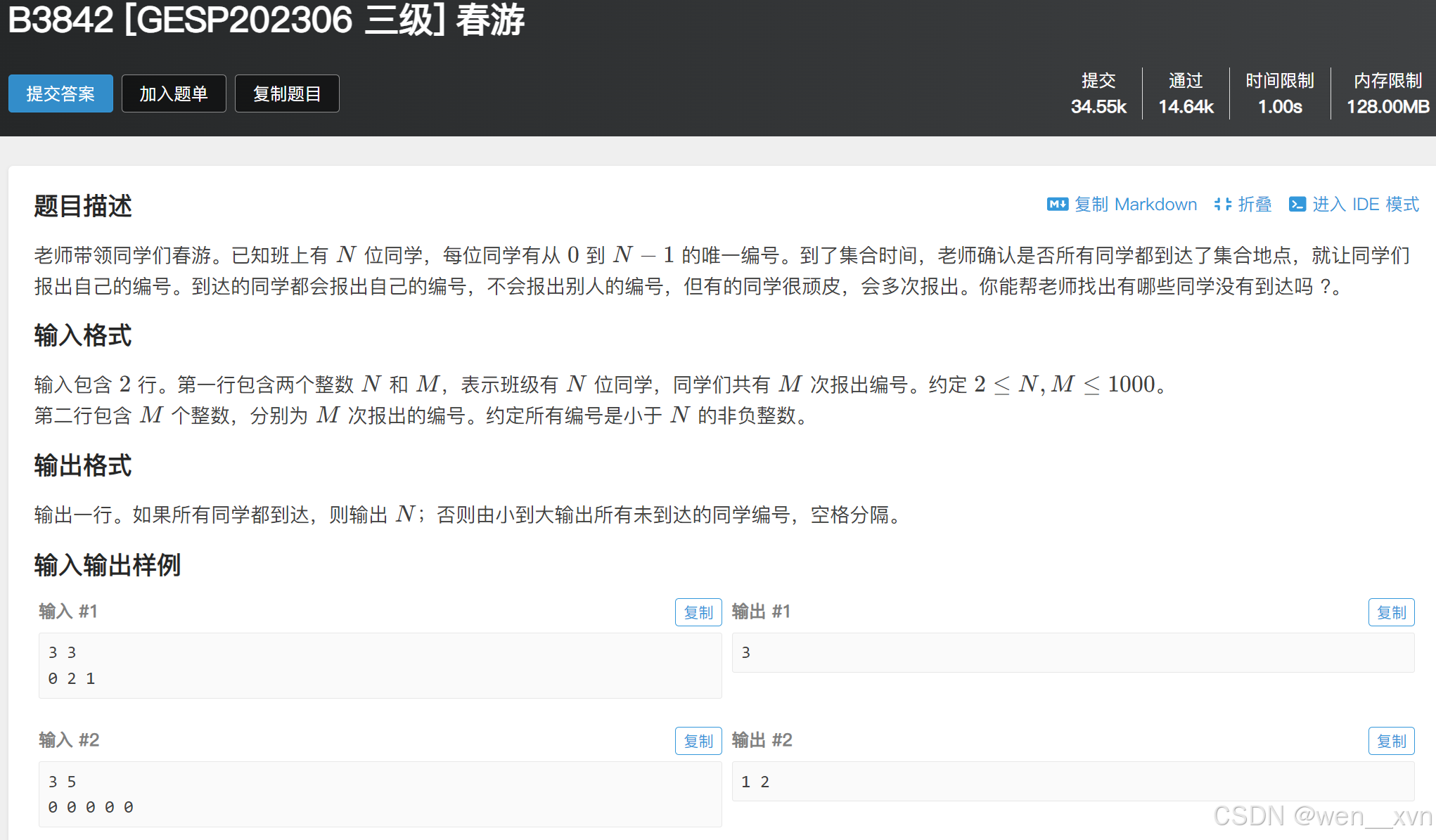The image size is (1436, 840).
Task: Click the collapse arrows icon next to 折叠
Action: (1222, 205)
